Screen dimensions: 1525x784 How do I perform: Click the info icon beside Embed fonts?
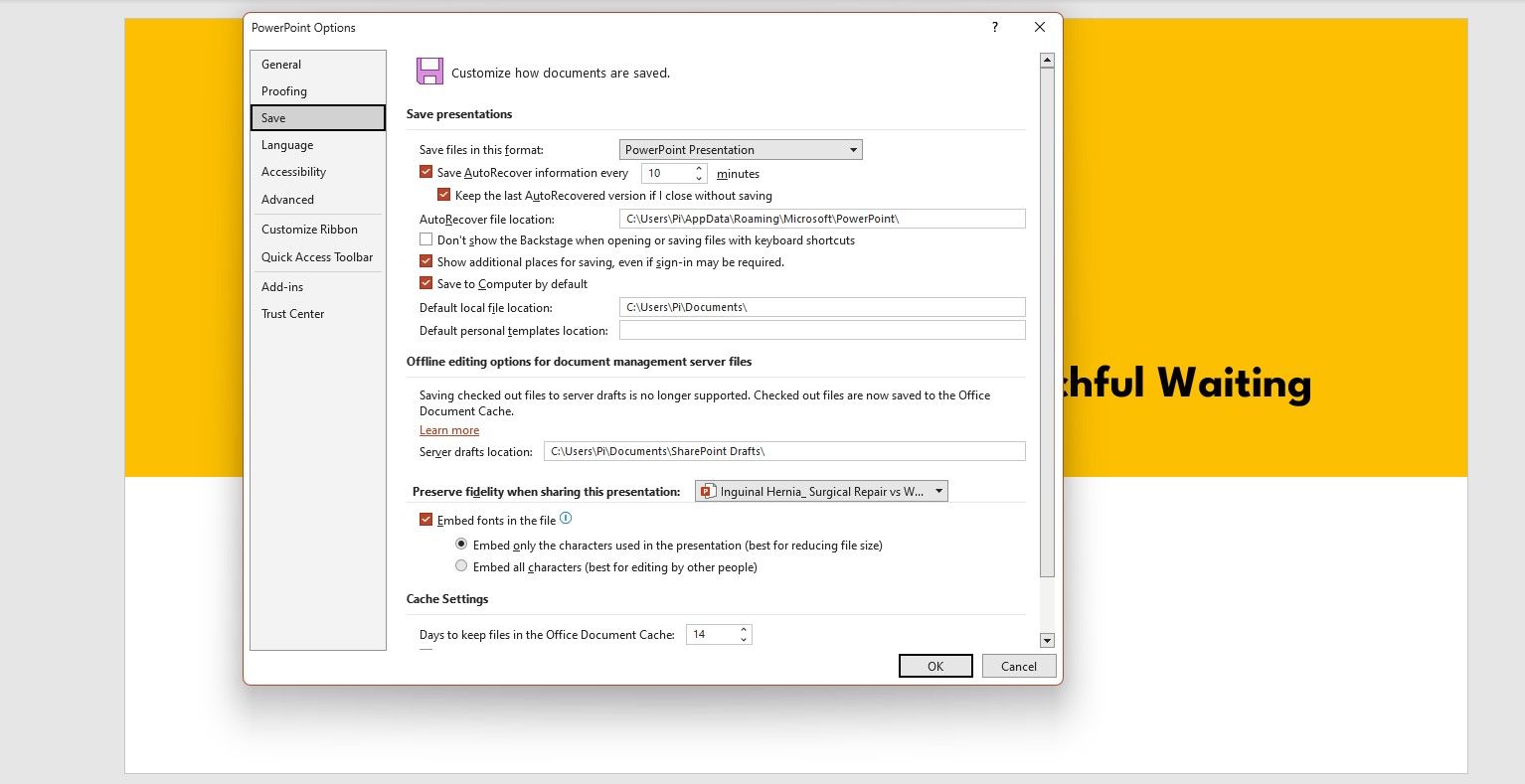click(566, 519)
